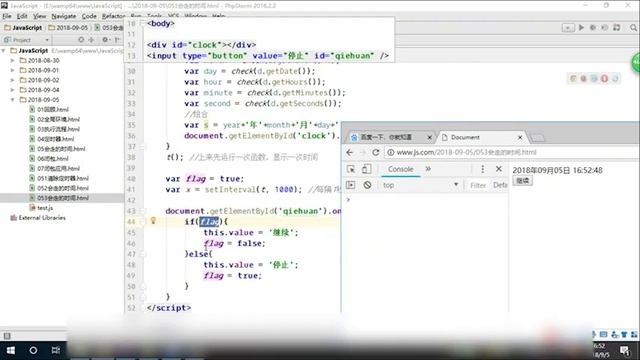This screenshot has height=360, width=640.
Task: Click the Debug icon in toolbar
Action: pyautogui.click(x=593, y=28)
